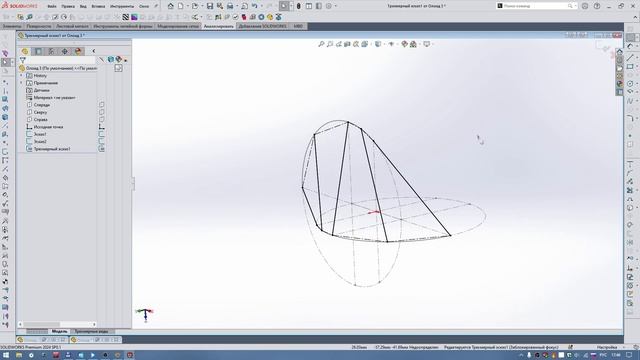Select the Rectangle sketch tool on right toolbar
640x360 pixels.
point(630,67)
